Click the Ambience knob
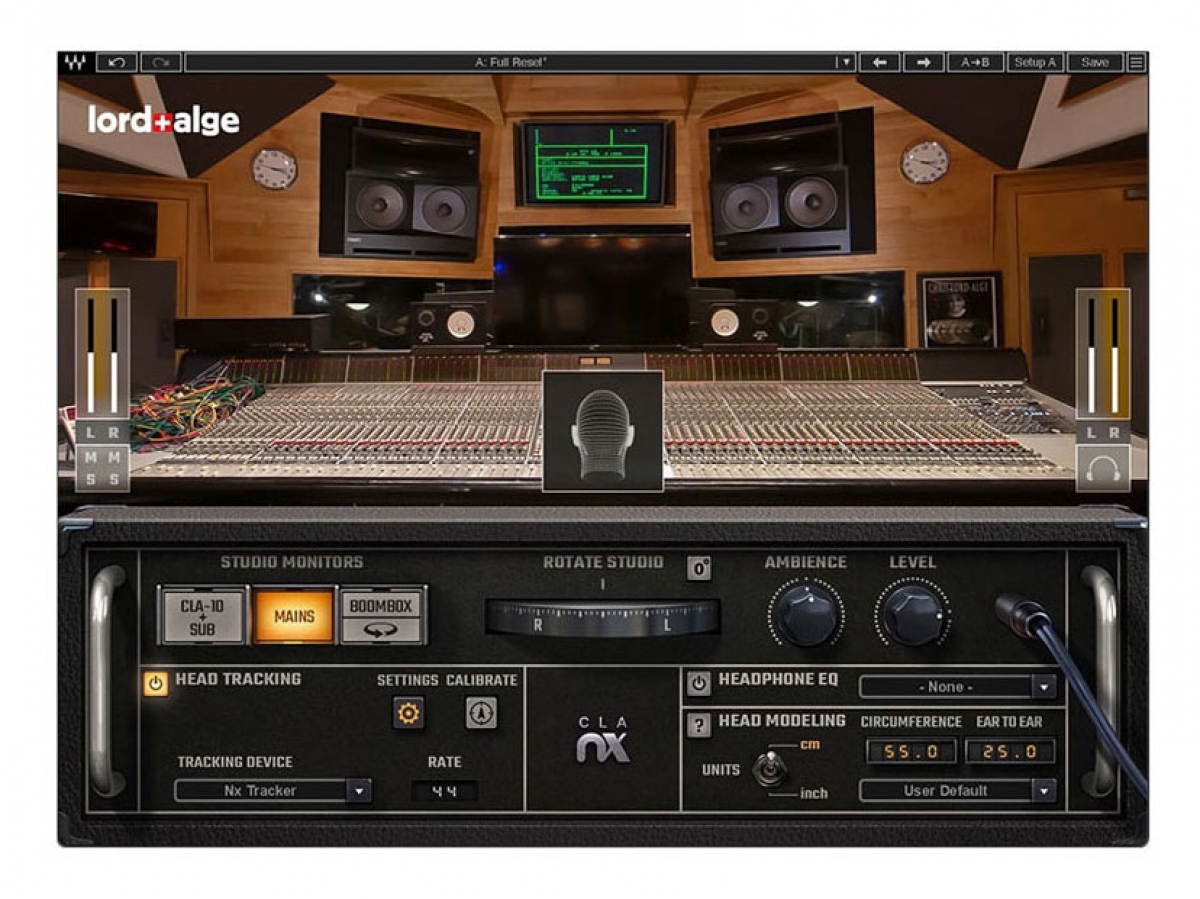This screenshot has width=1200, height=899. 806,615
